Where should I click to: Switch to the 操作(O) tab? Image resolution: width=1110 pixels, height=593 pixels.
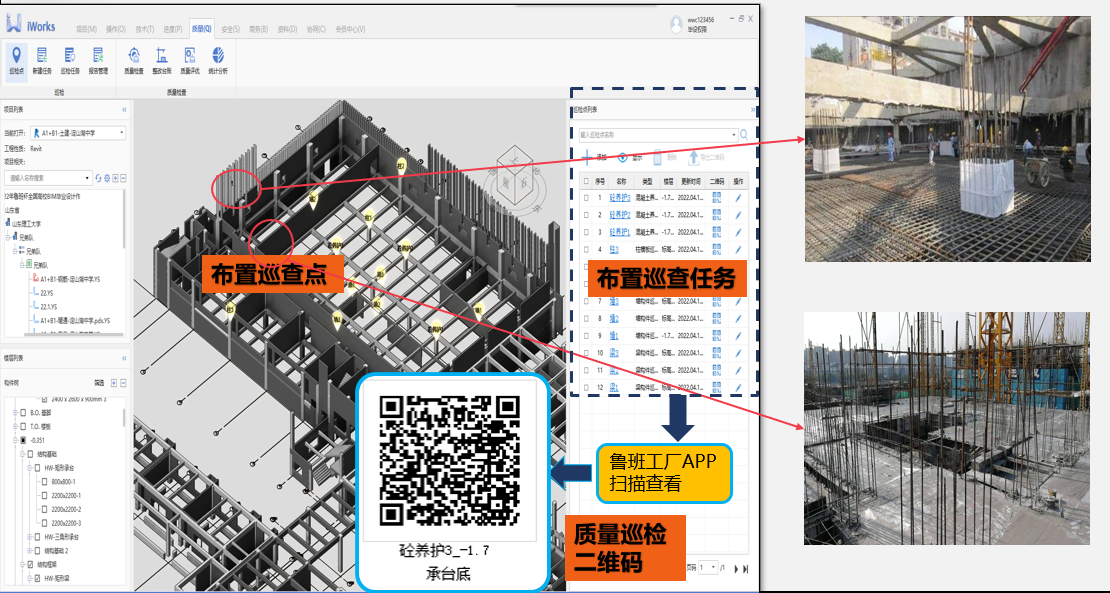click(115, 29)
